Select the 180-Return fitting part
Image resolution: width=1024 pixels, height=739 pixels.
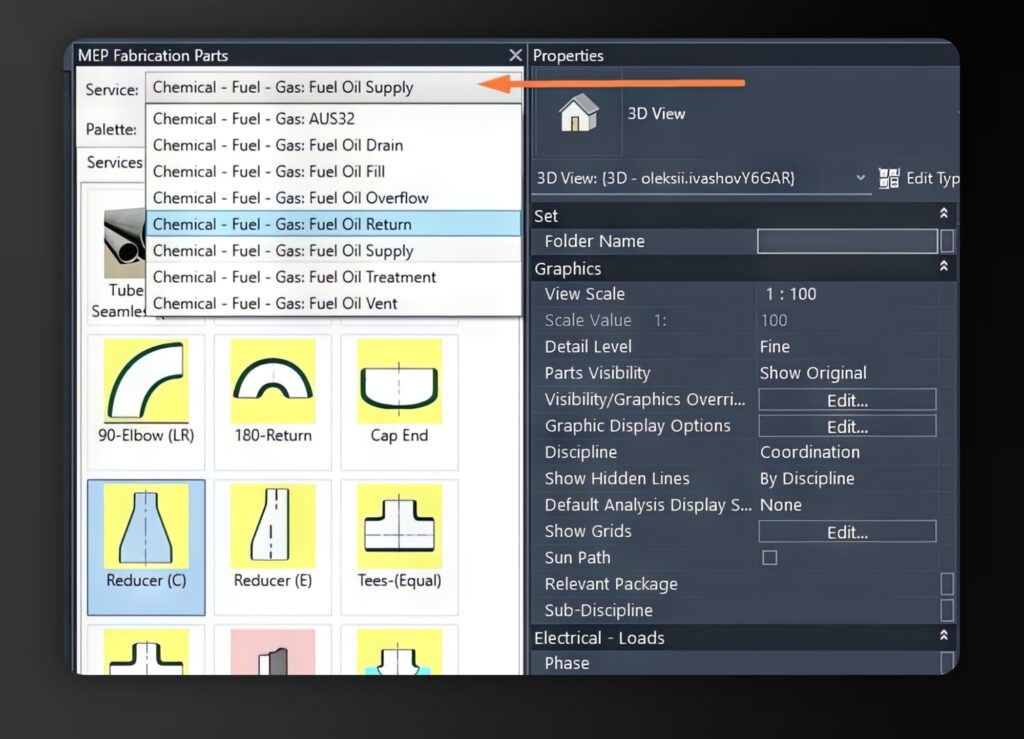point(273,401)
